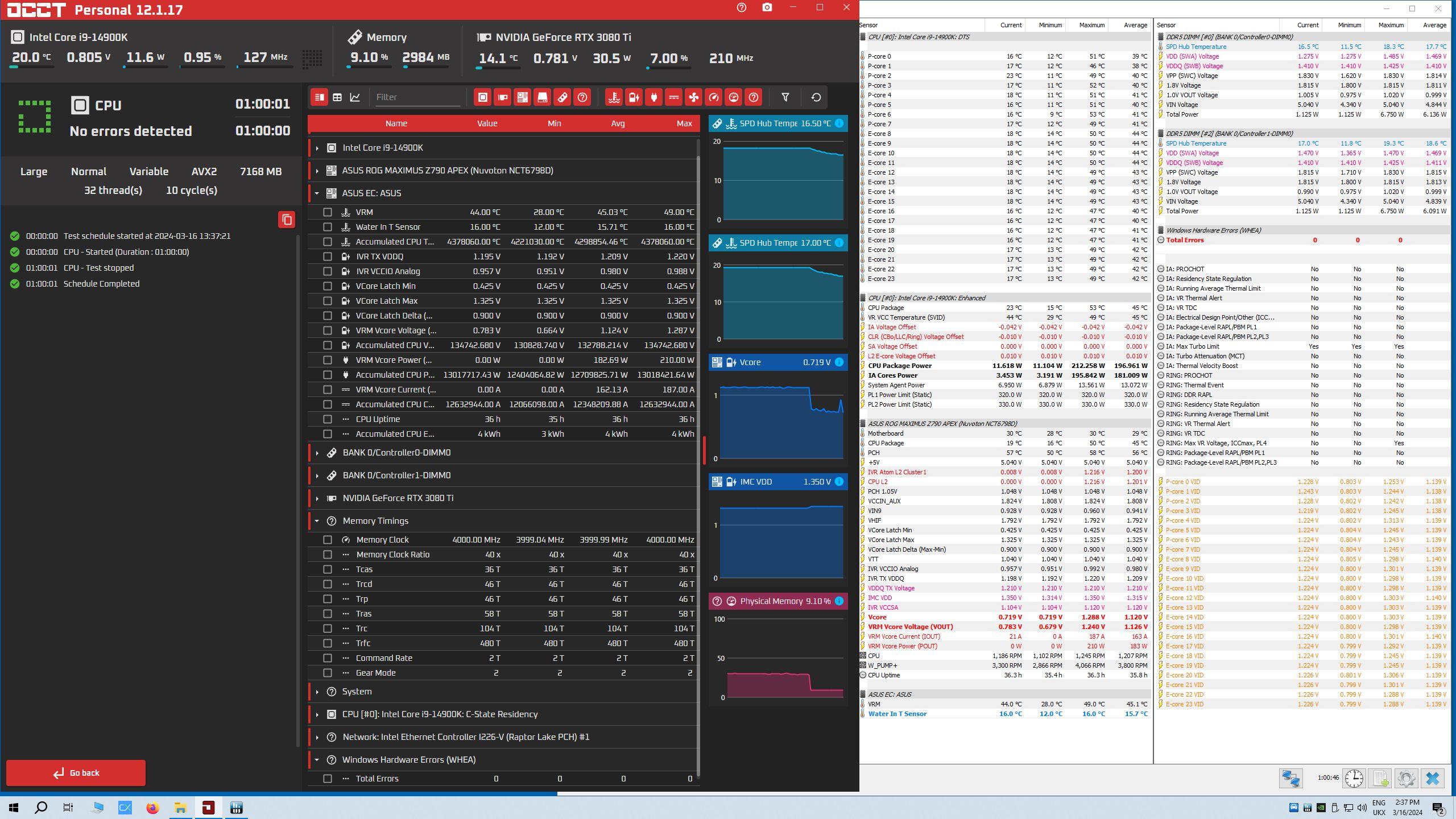1456x819 pixels.
Task: Check the IVR TX VDDQ checkbox
Action: tap(328, 257)
